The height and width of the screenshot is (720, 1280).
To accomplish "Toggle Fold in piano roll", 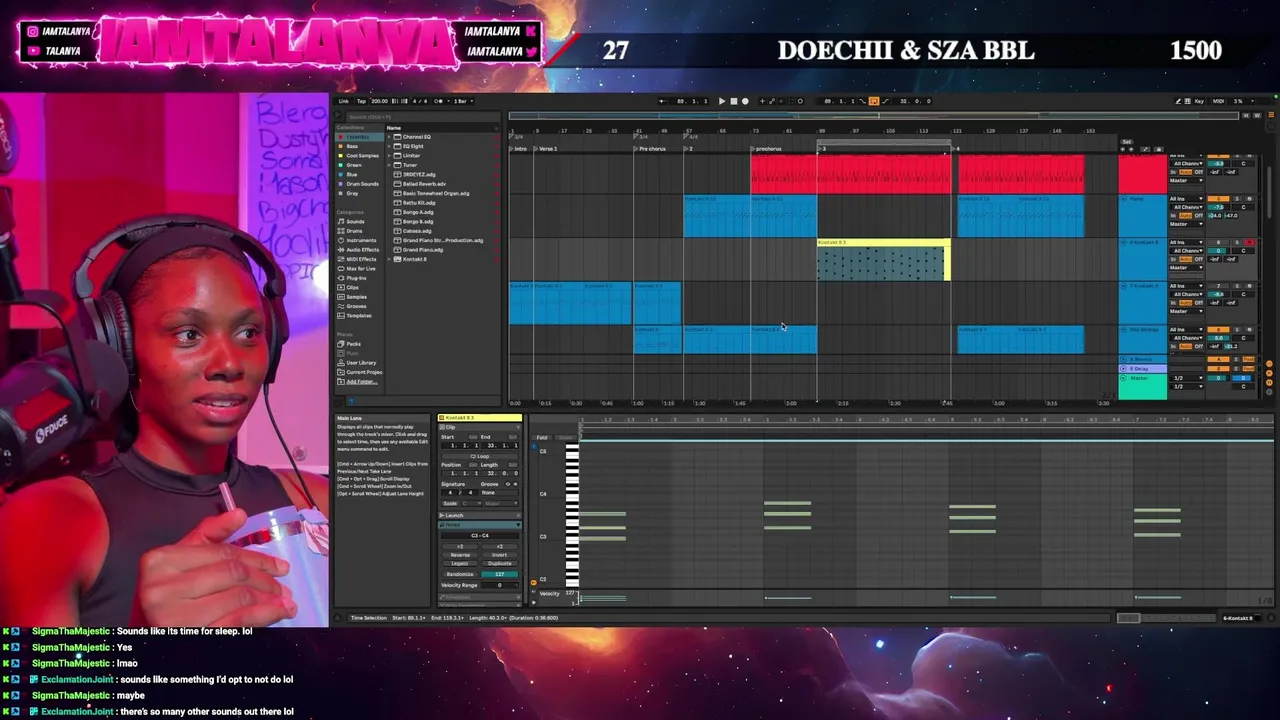I will point(542,438).
